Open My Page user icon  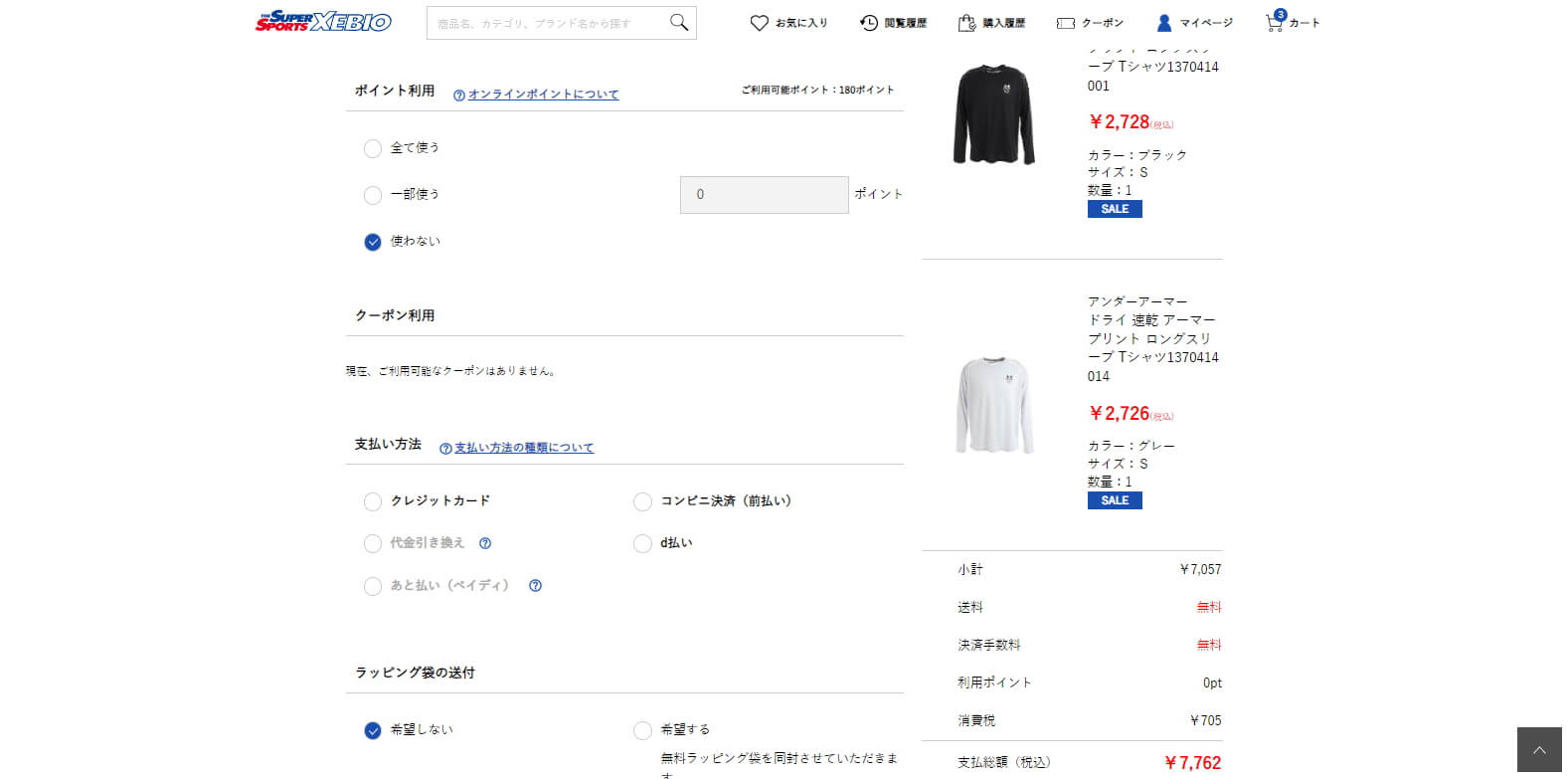[1164, 23]
